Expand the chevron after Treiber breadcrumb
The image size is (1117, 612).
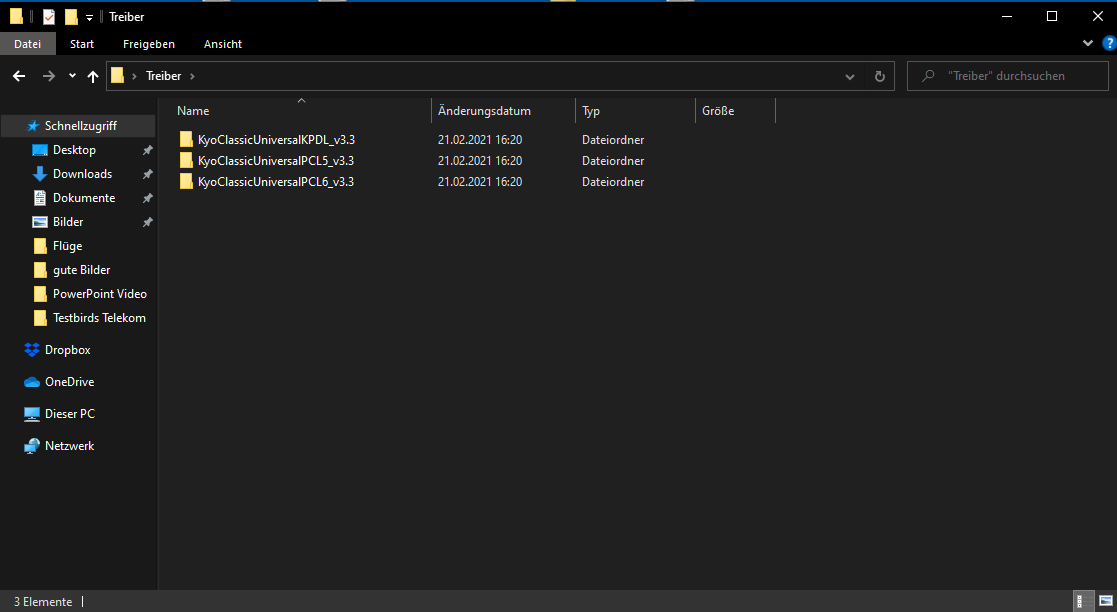pos(192,76)
